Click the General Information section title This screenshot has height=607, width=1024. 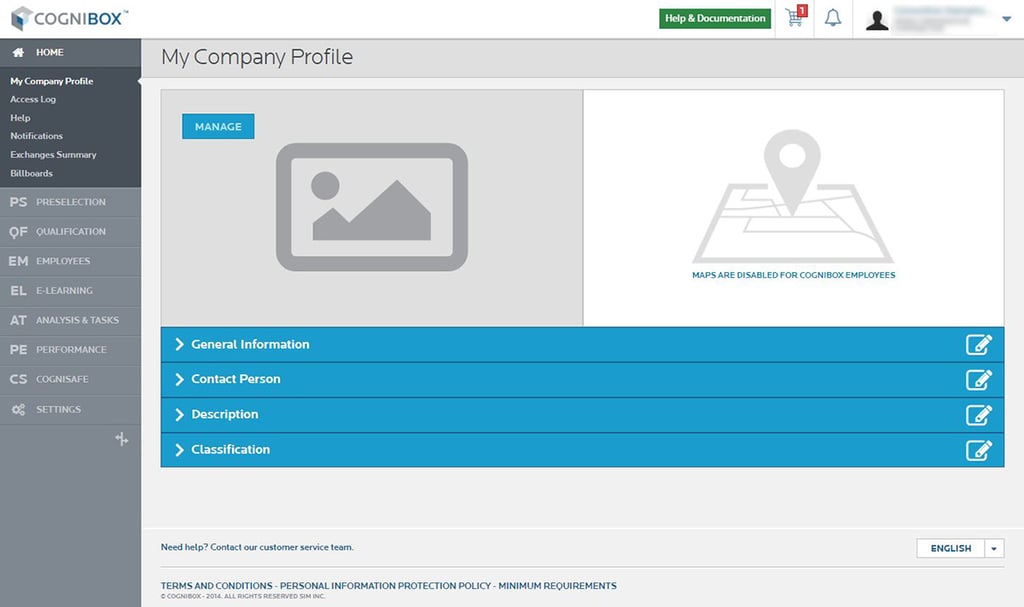click(250, 344)
